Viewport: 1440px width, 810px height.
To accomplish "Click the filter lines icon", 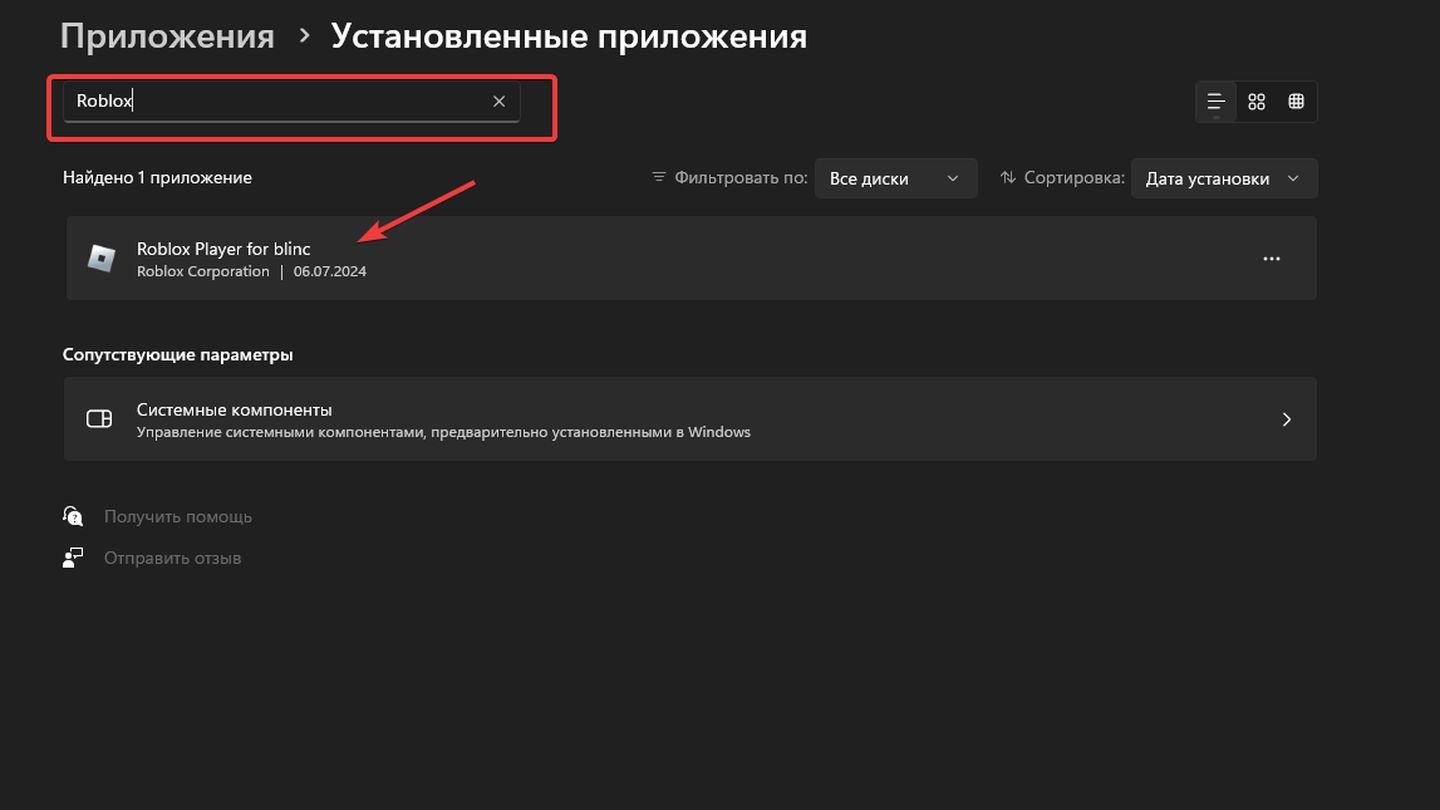I will 659,177.
